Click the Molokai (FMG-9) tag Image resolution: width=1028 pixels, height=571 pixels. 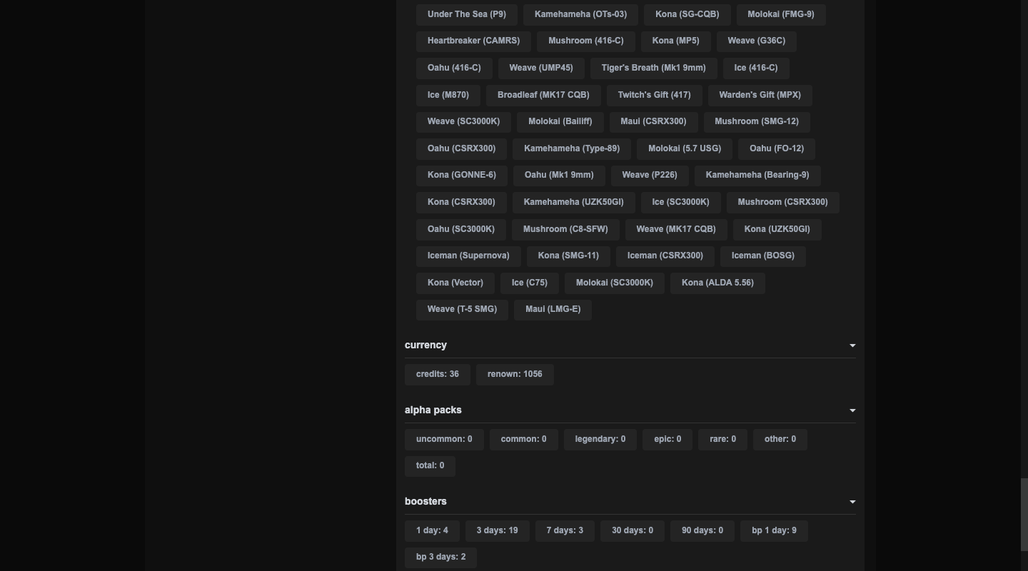click(781, 14)
